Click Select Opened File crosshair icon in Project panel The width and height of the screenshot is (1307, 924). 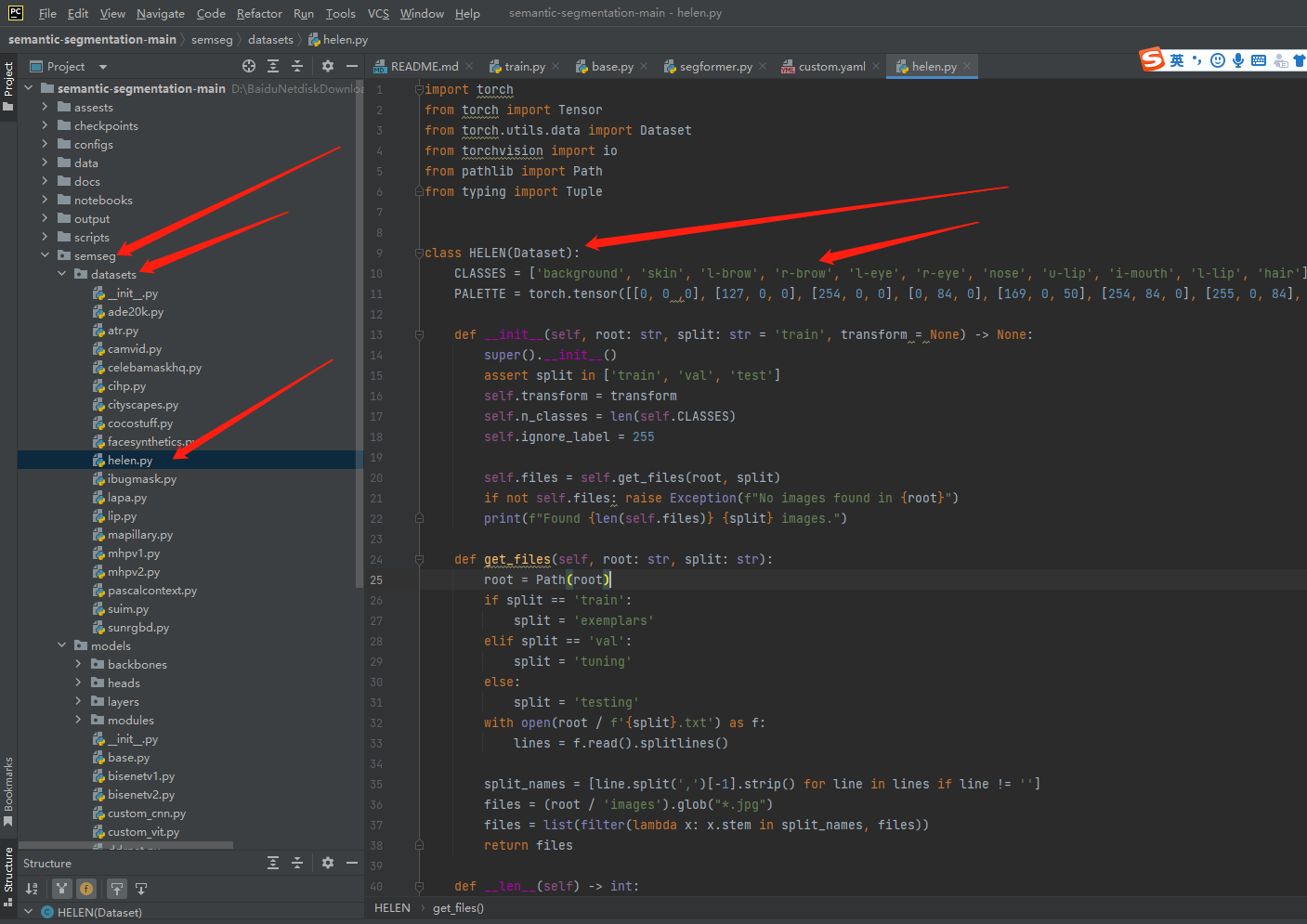tap(249, 66)
